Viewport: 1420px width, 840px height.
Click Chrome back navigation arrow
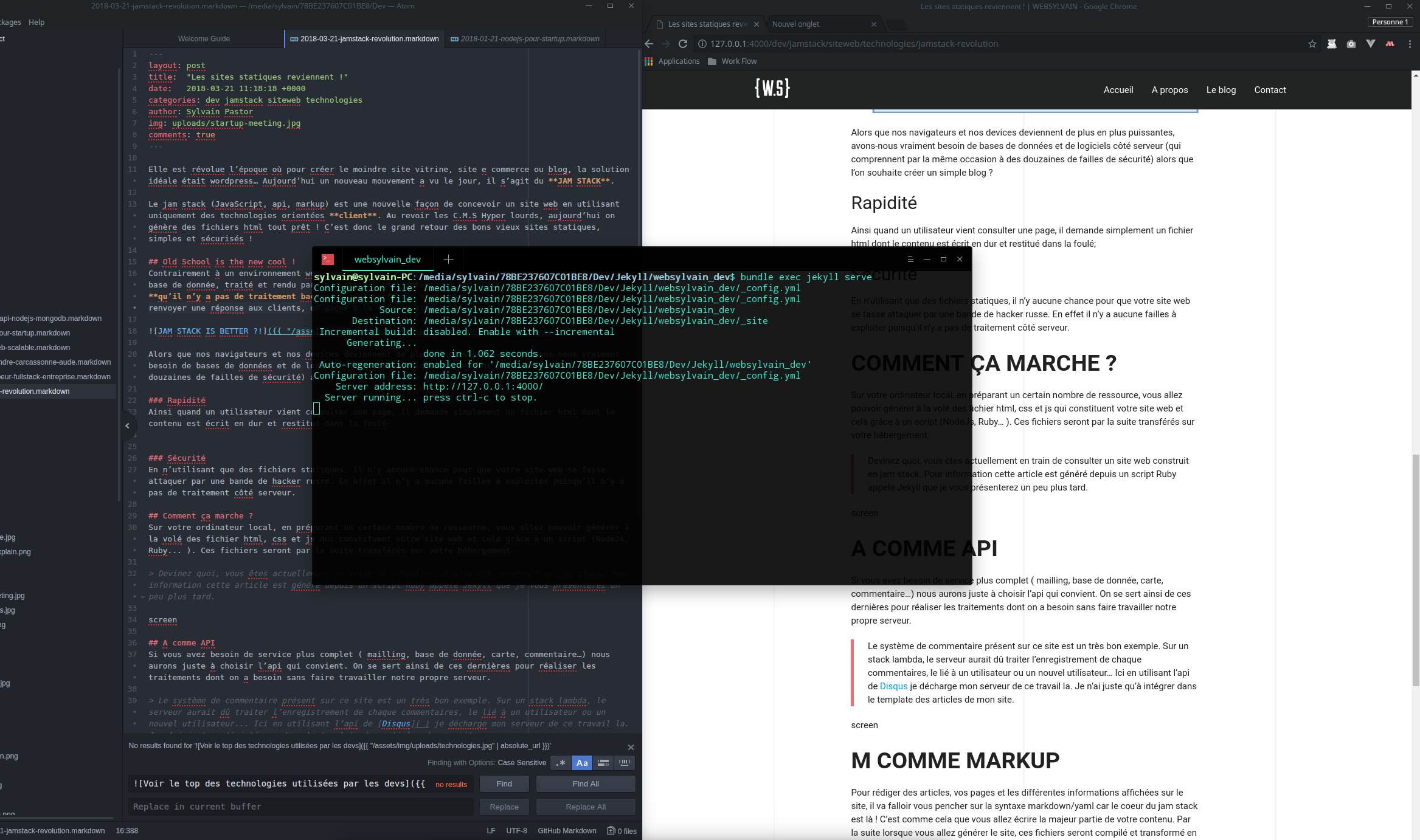(649, 44)
